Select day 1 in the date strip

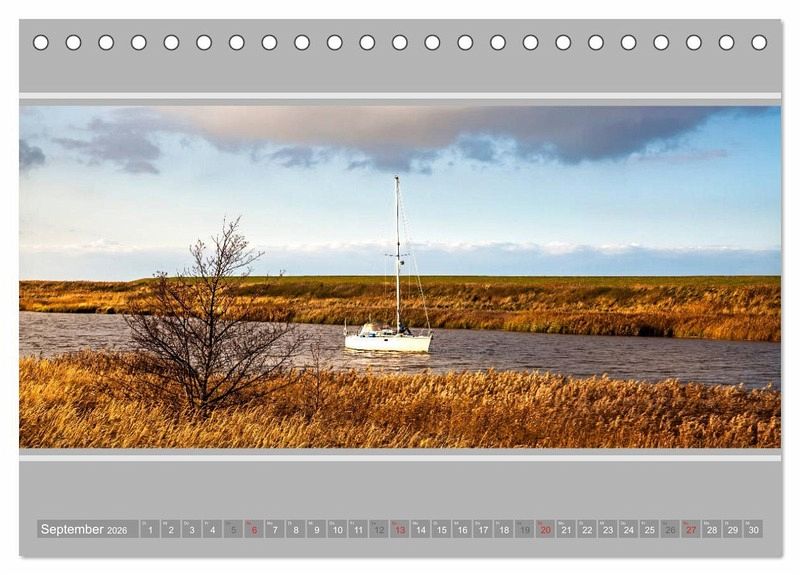pyautogui.click(x=149, y=529)
